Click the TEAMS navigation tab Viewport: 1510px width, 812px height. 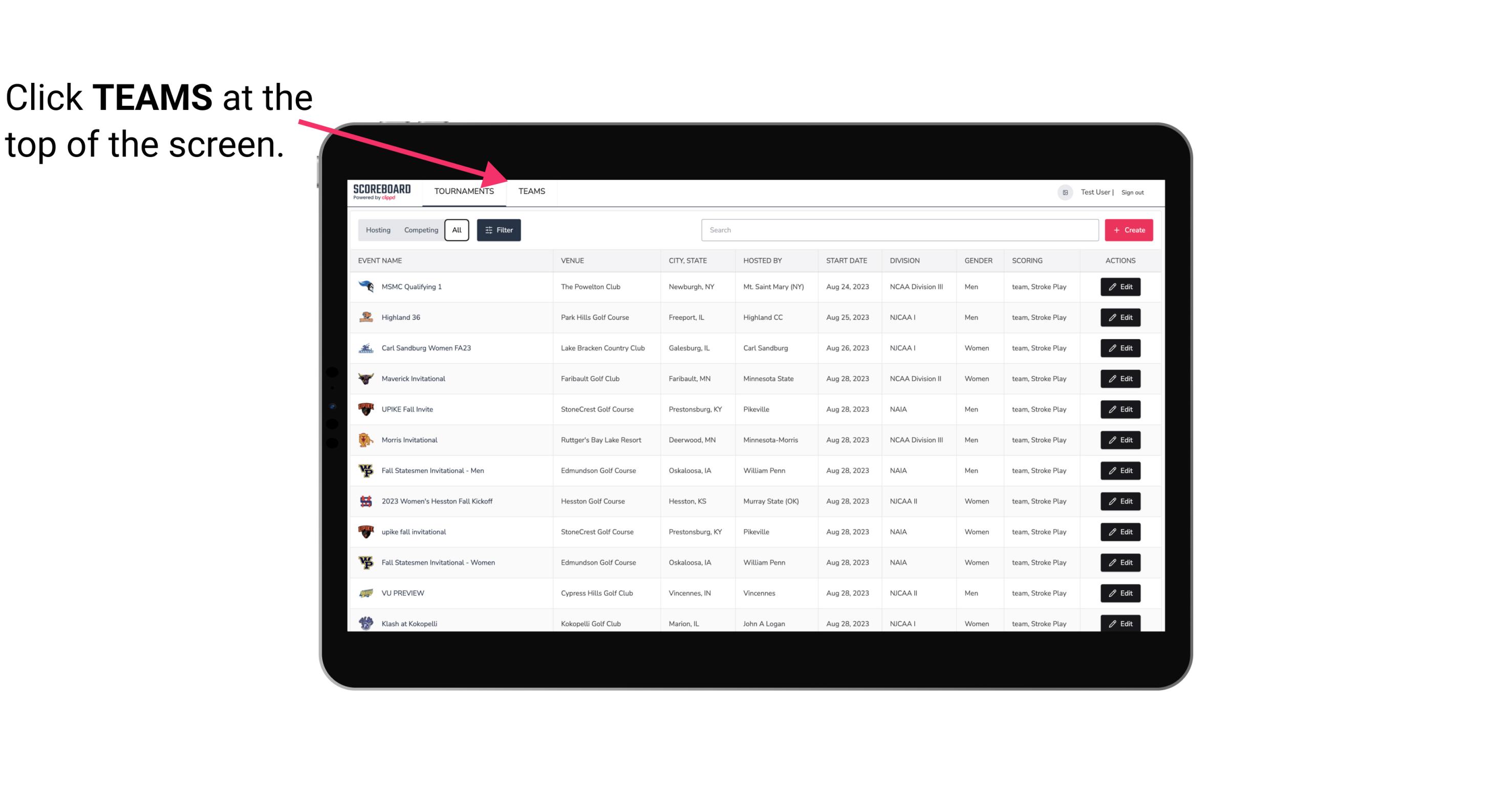[531, 191]
